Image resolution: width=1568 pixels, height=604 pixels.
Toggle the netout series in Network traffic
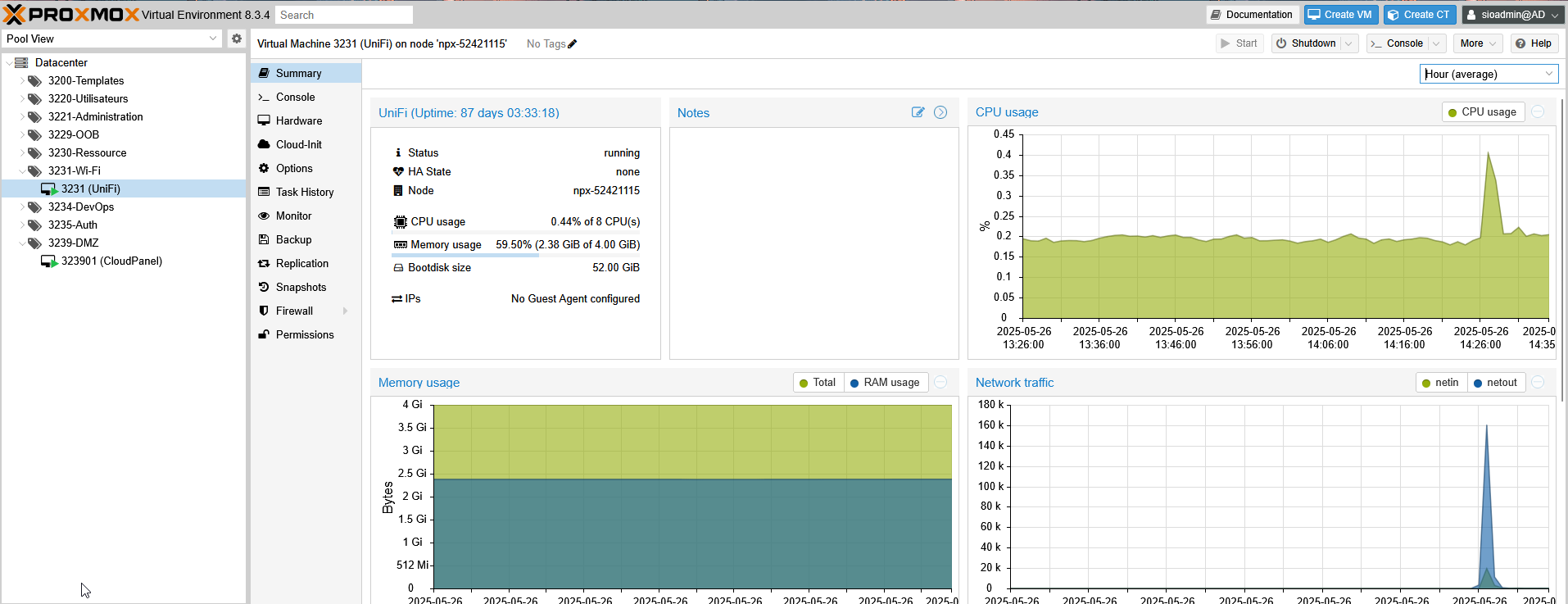(x=1495, y=383)
